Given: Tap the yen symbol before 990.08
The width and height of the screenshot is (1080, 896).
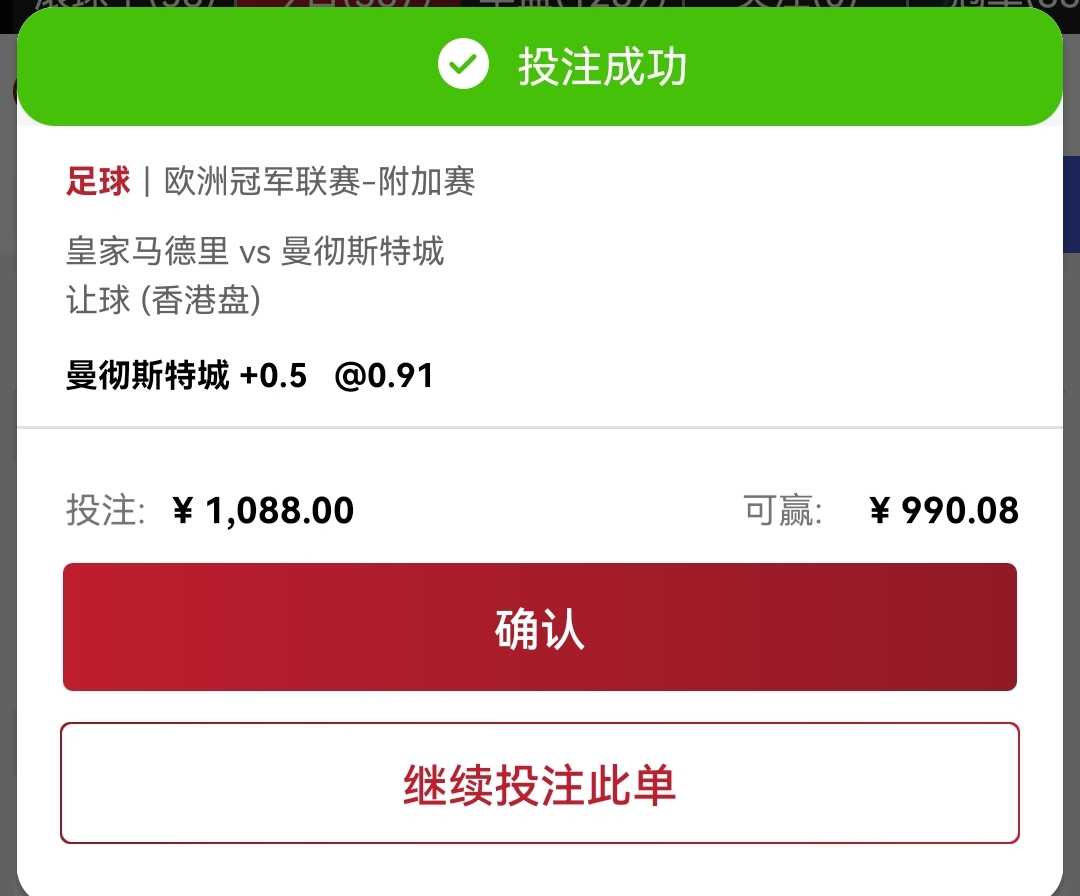Looking at the screenshot, I should pyautogui.click(x=880, y=511).
